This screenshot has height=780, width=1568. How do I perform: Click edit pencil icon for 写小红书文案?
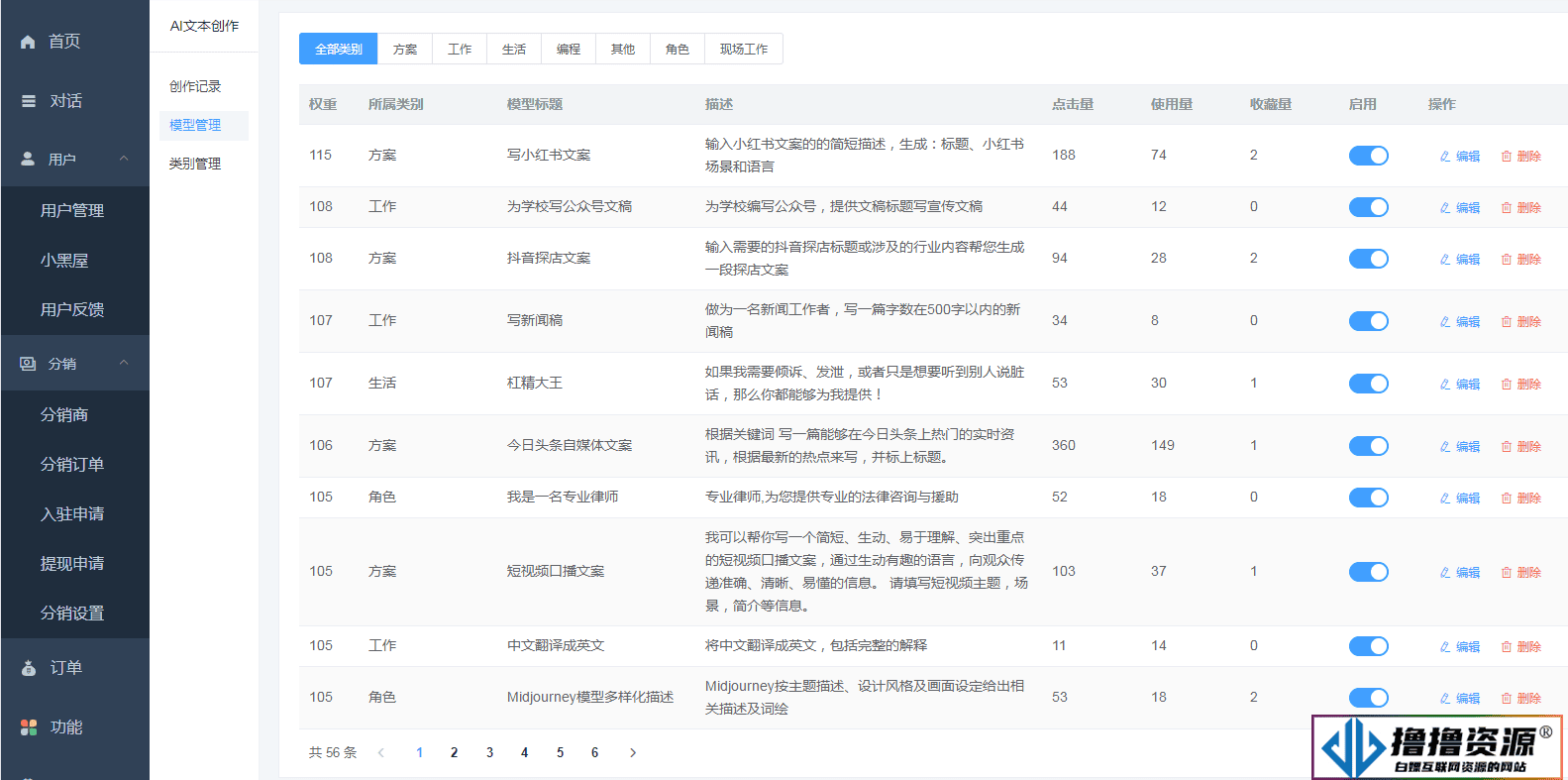point(1445,157)
